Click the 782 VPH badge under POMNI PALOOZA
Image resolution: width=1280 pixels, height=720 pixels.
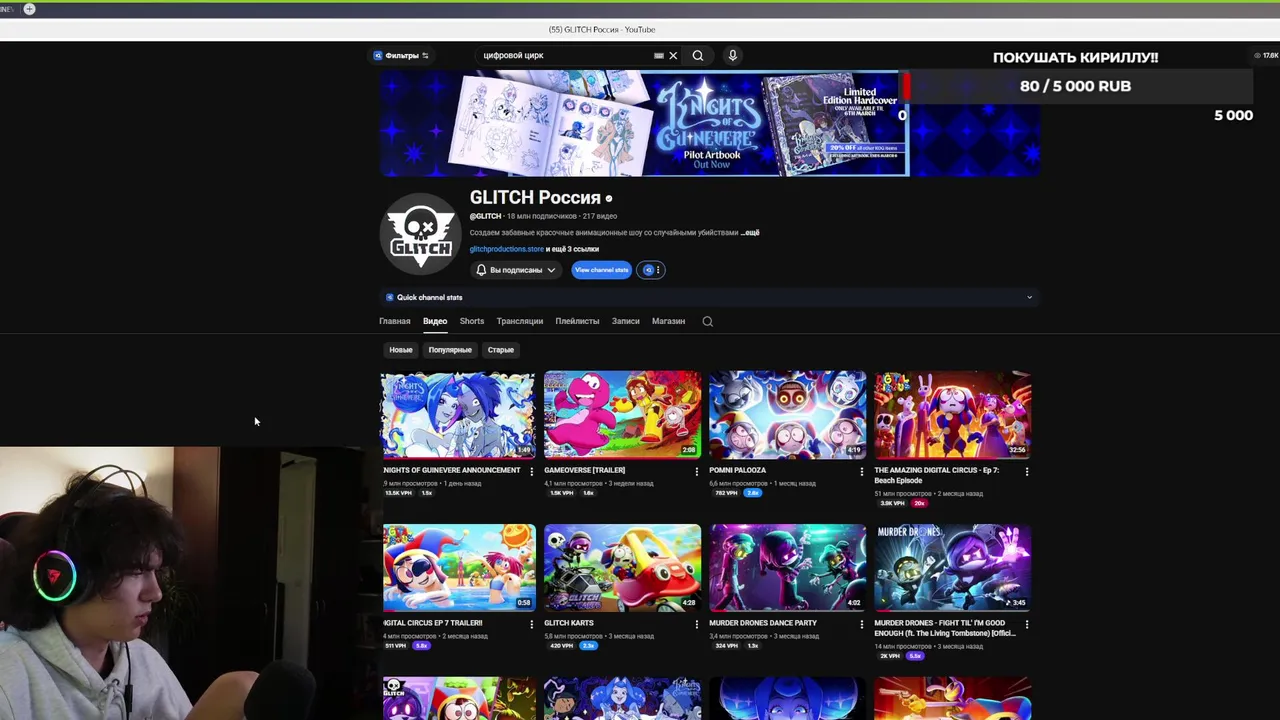click(726, 493)
